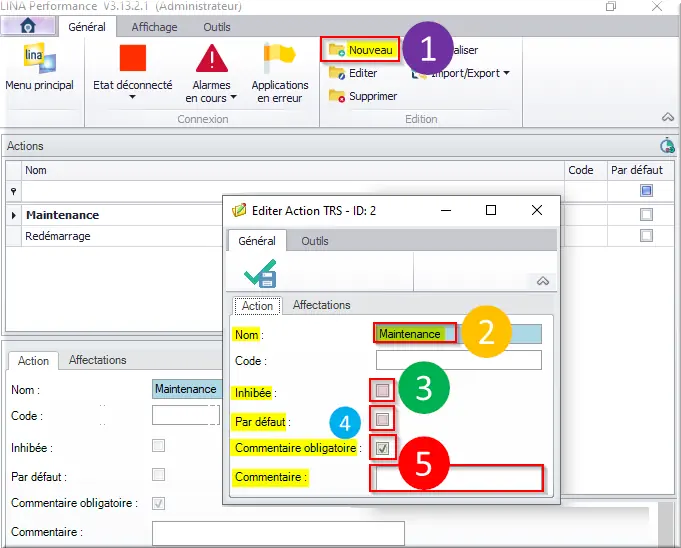This screenshot has height=548, width=681.
Task: Click the refresh icon in Actions panel
Action: 667,146
